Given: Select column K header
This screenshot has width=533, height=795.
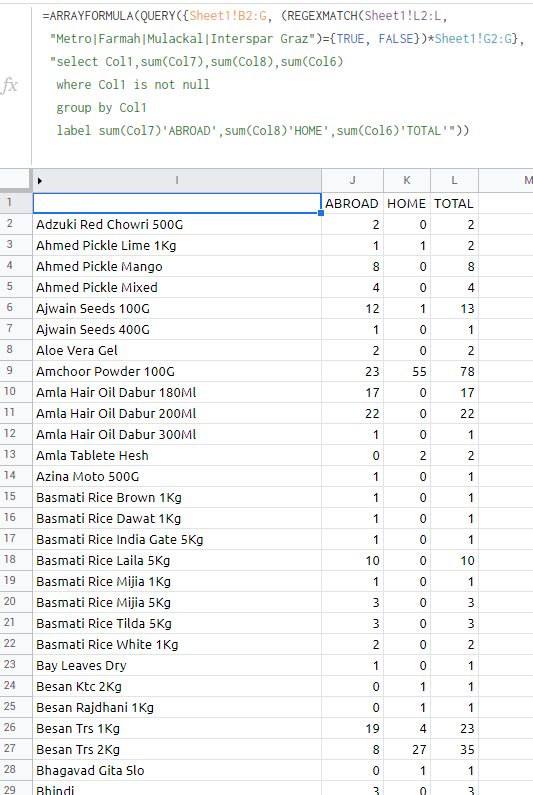Looking at the screenshot, I should tap(407, 180).
